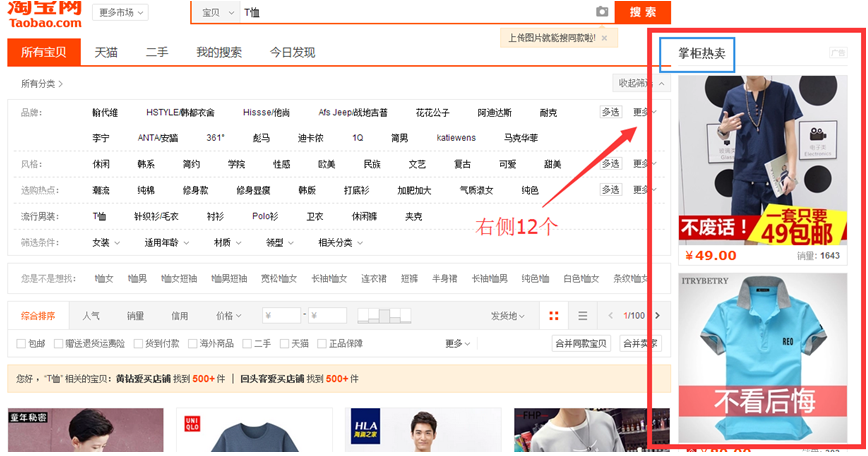The image size is (868, 456).
Task: Sort by 综合排序
Action: (x=38, y=315)
